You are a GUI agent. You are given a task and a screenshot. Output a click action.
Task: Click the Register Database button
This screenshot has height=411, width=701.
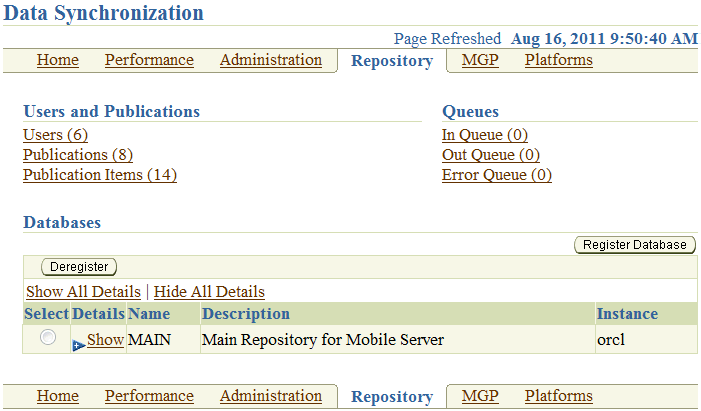pyautogui.click(x=635, y=245)
